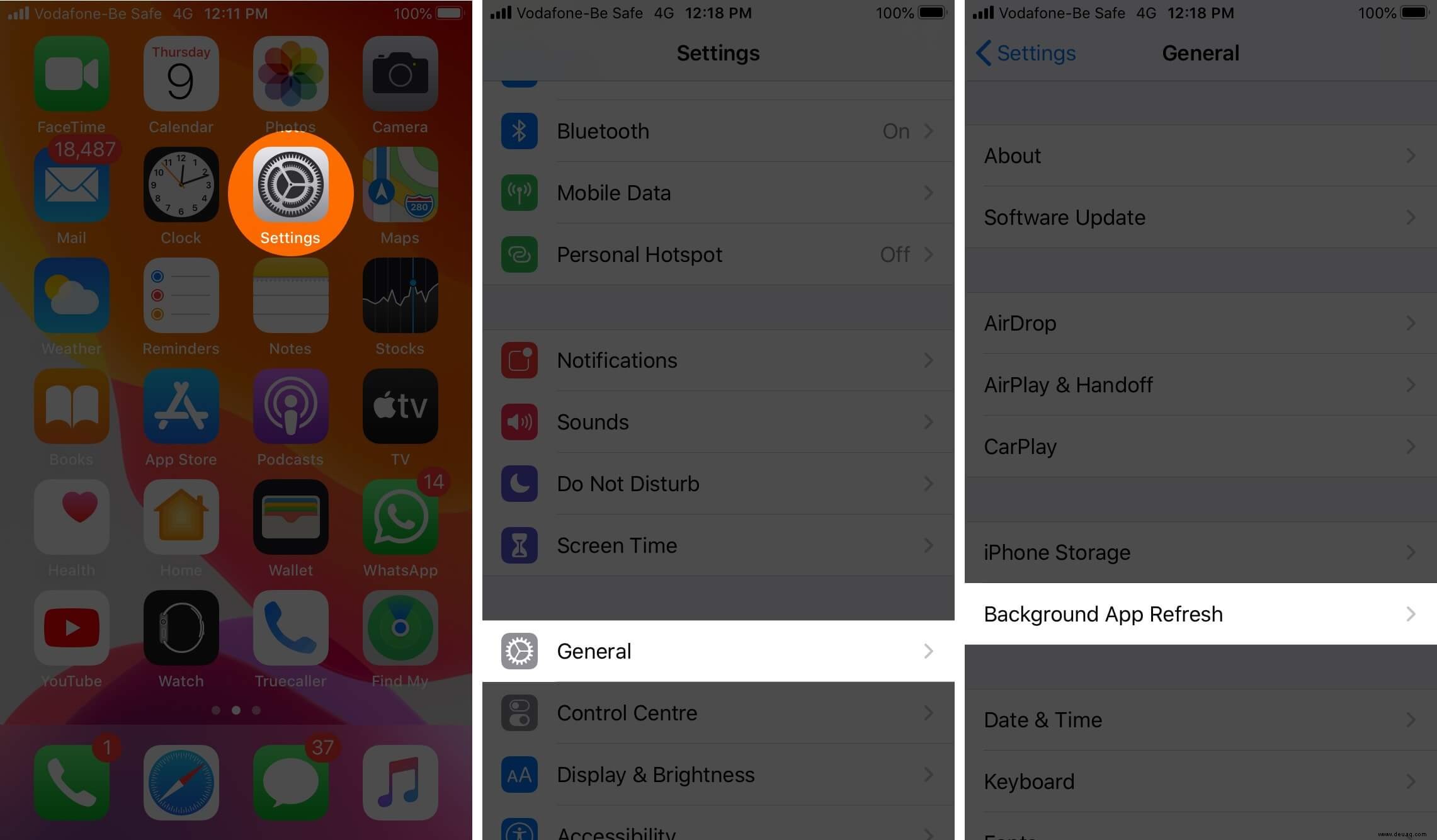Toggle Bluetooth on or off
The width and height of the screenshot is (1437, 840).
point(719,131)
